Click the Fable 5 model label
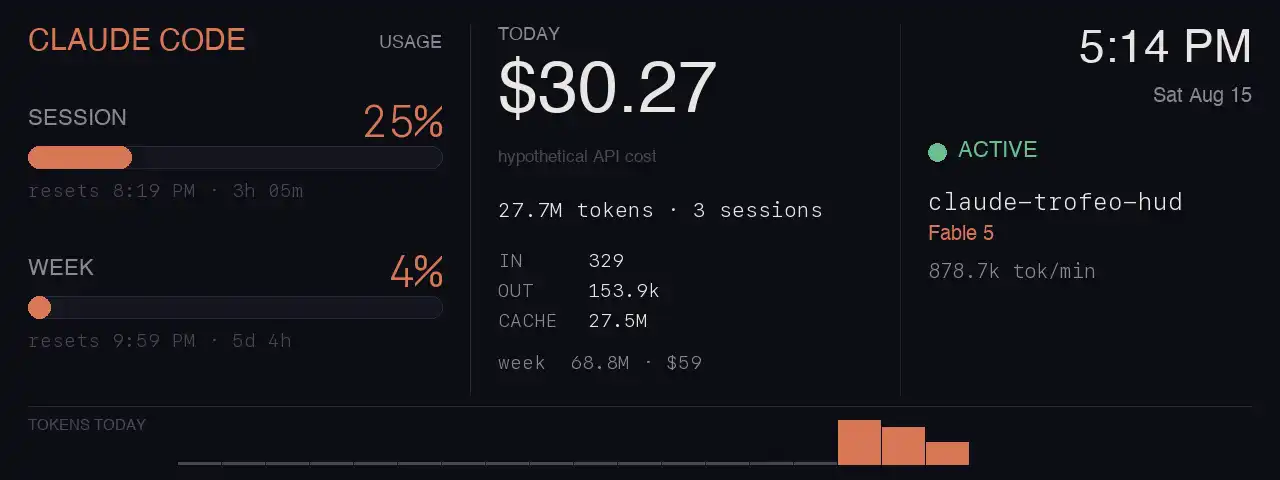This screenshot has height=480, width=1280. 960,233
